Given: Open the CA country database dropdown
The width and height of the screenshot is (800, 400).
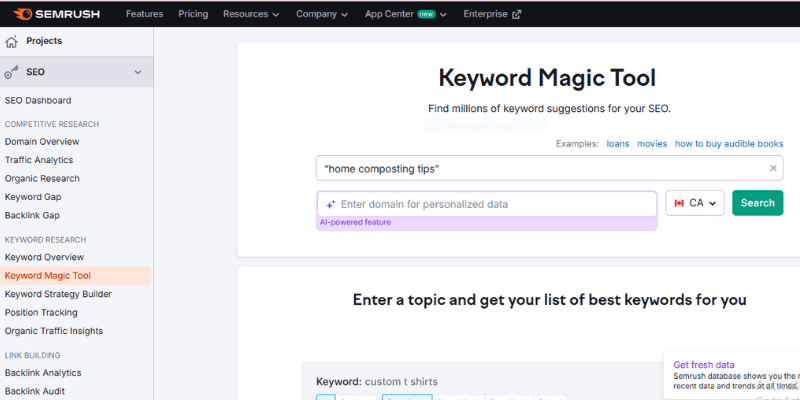Looking at the screenshot, I should [x=694, y=203].
